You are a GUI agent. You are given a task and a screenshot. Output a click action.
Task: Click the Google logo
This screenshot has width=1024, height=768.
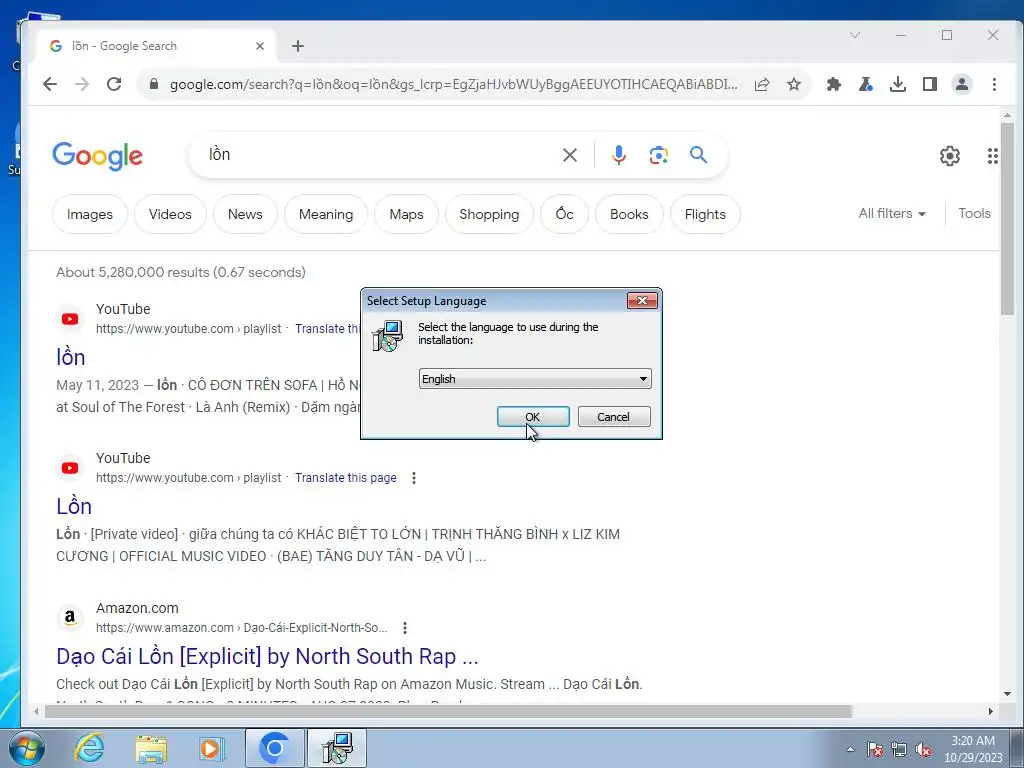tap(97, 155)
